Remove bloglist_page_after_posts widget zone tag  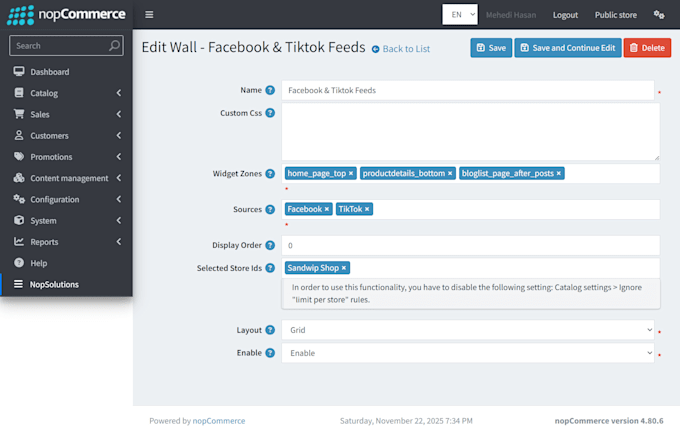coord(559,174)
